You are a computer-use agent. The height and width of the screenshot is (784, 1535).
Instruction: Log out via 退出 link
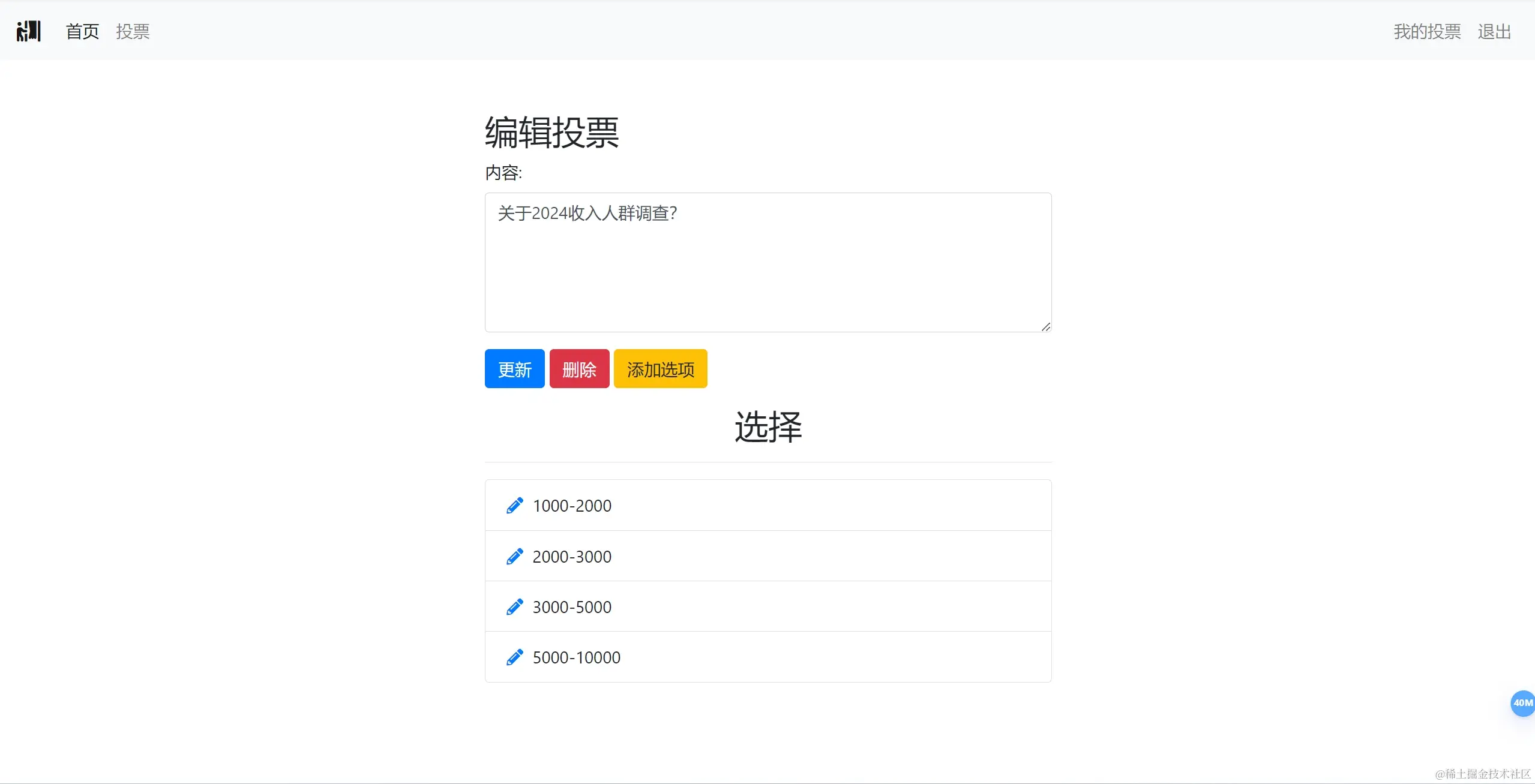(1494, 31)
